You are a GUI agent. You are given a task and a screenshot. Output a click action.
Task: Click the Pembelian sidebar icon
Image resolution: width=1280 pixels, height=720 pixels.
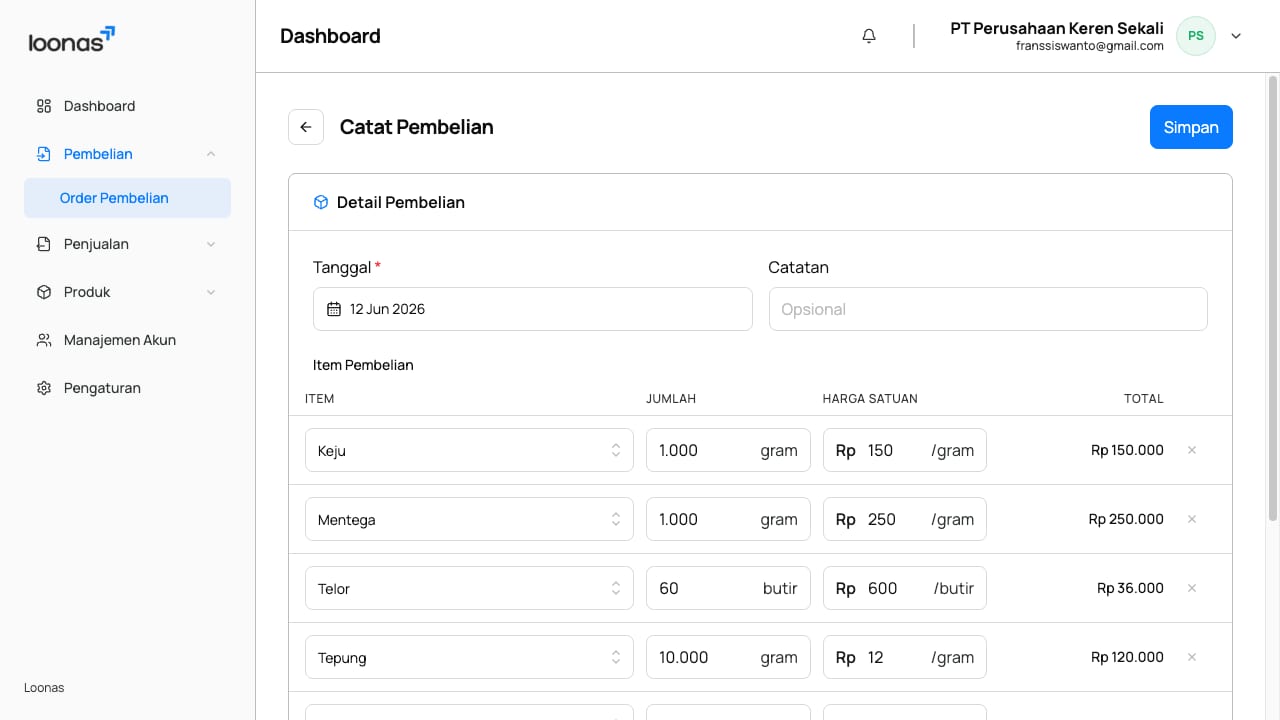(x=44, y=154)
